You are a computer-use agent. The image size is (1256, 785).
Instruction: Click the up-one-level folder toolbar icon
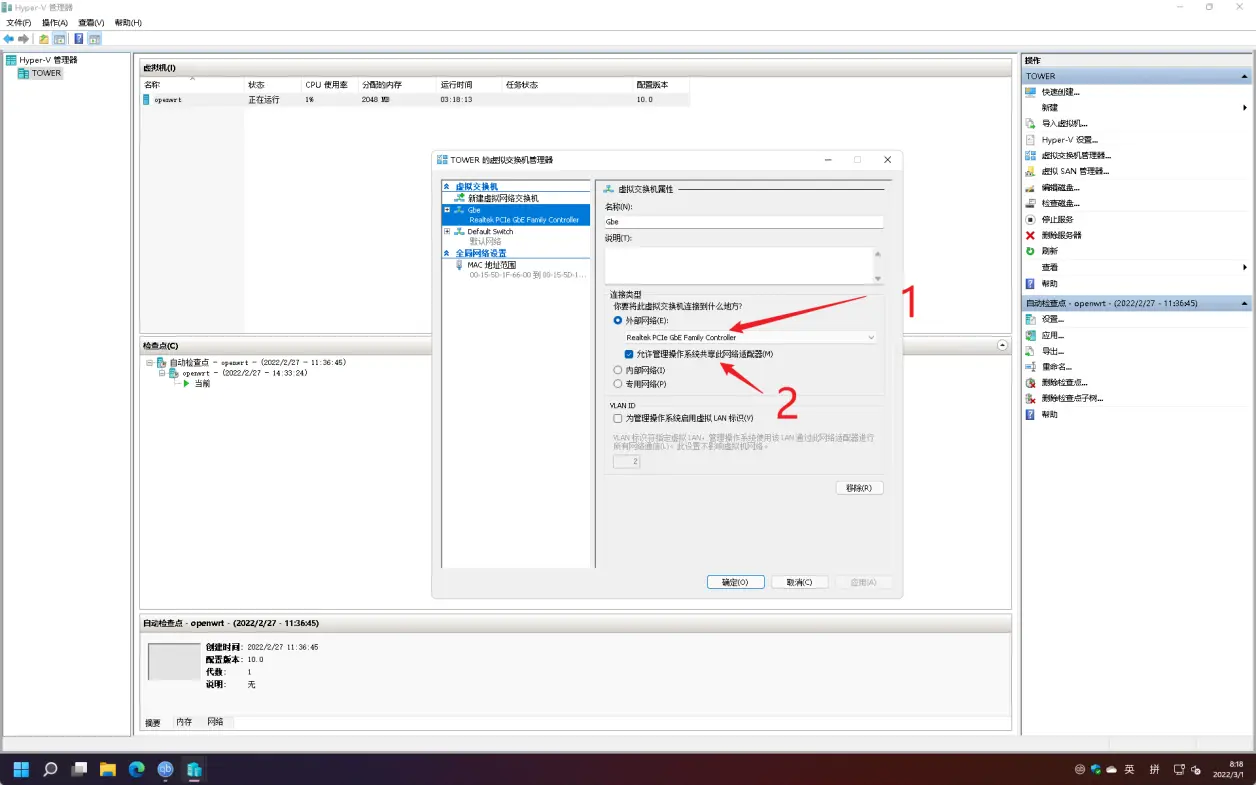[x=44, y=39]
